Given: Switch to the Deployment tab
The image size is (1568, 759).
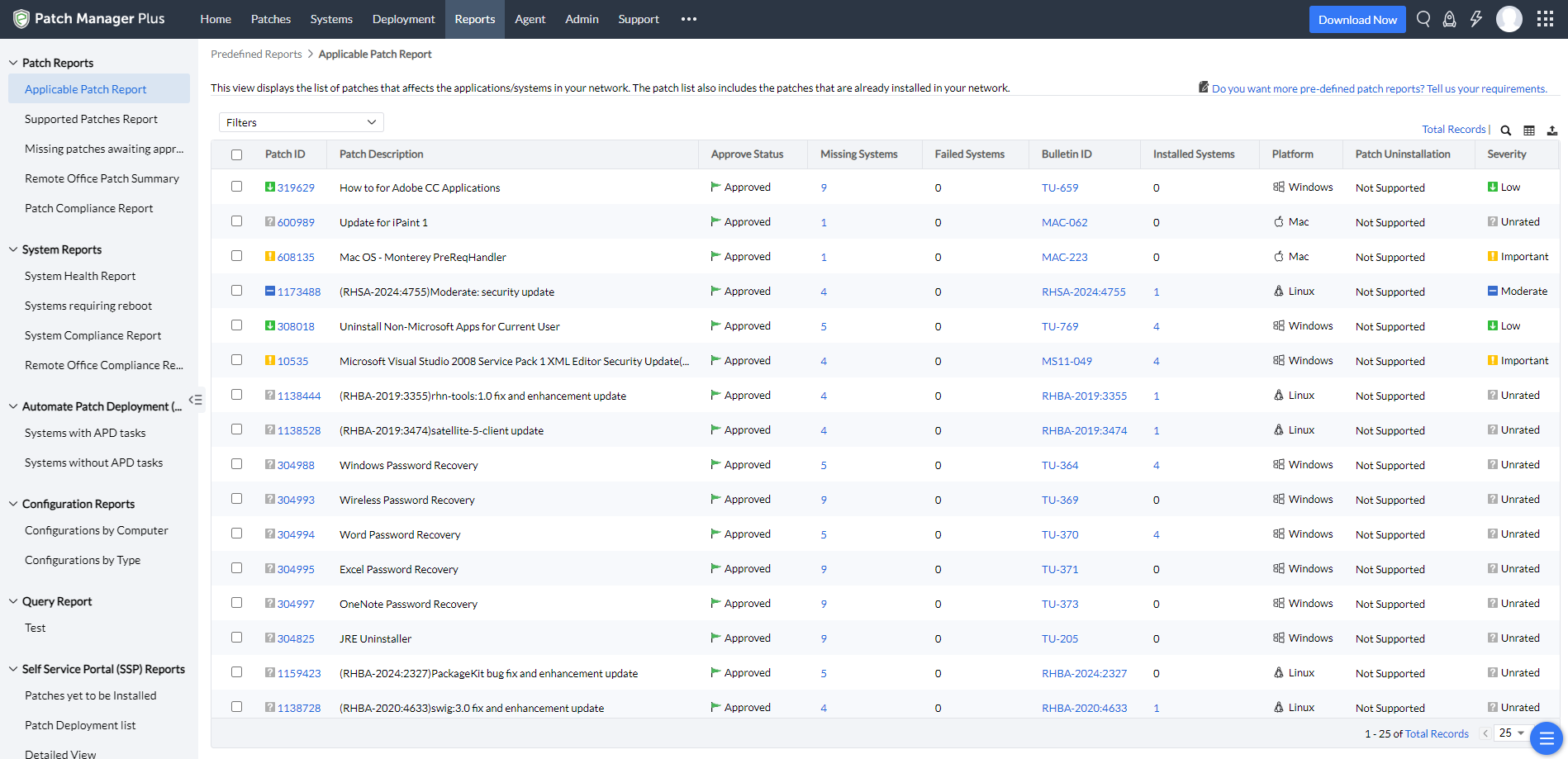Looking at the screenshot, I should tap(403, 18).
